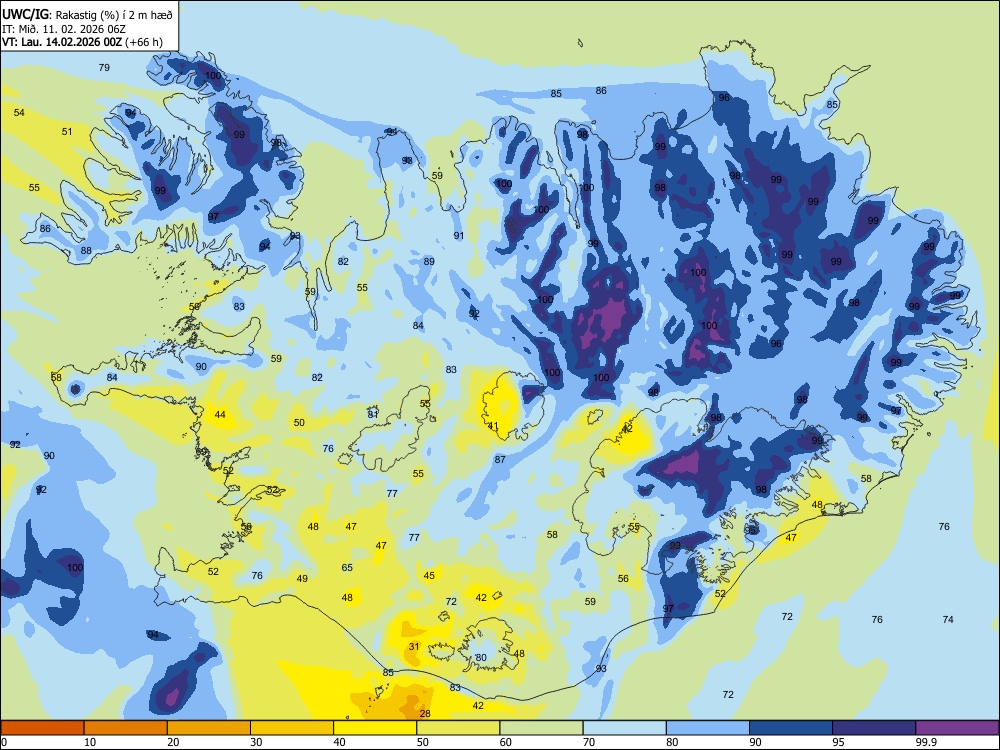This screenshot has height=750, width=1000.
Task: Click the legend label "95"
Action: [838, 742]
